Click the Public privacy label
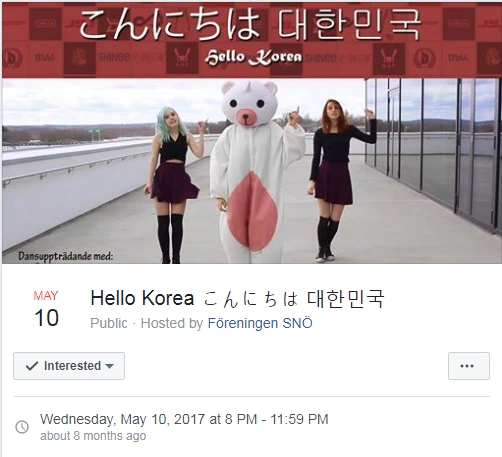Viewport: 502px width, 457px height. 109,323
